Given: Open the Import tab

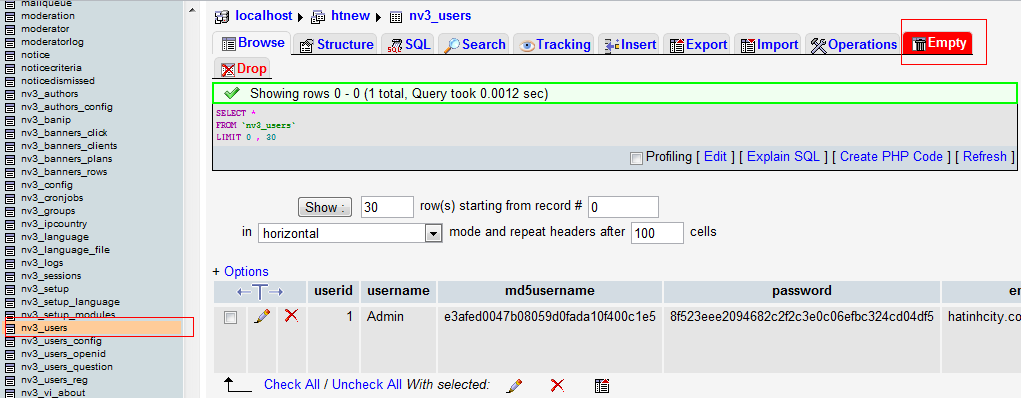Looking at the screenshot, I should [x=768, y=44].
